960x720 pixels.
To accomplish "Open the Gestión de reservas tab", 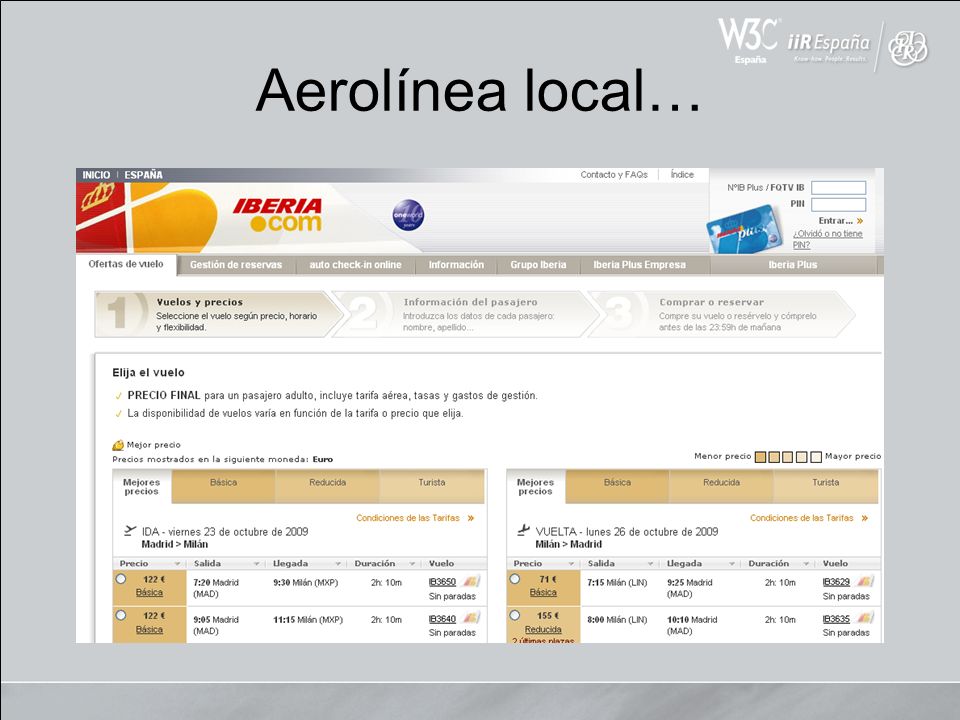I will tap(236, 265).
